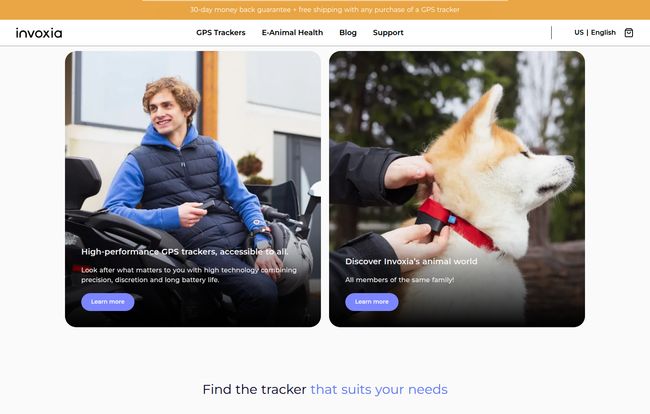
Task: Open the dog with red collar image
Action: point(457,189)
